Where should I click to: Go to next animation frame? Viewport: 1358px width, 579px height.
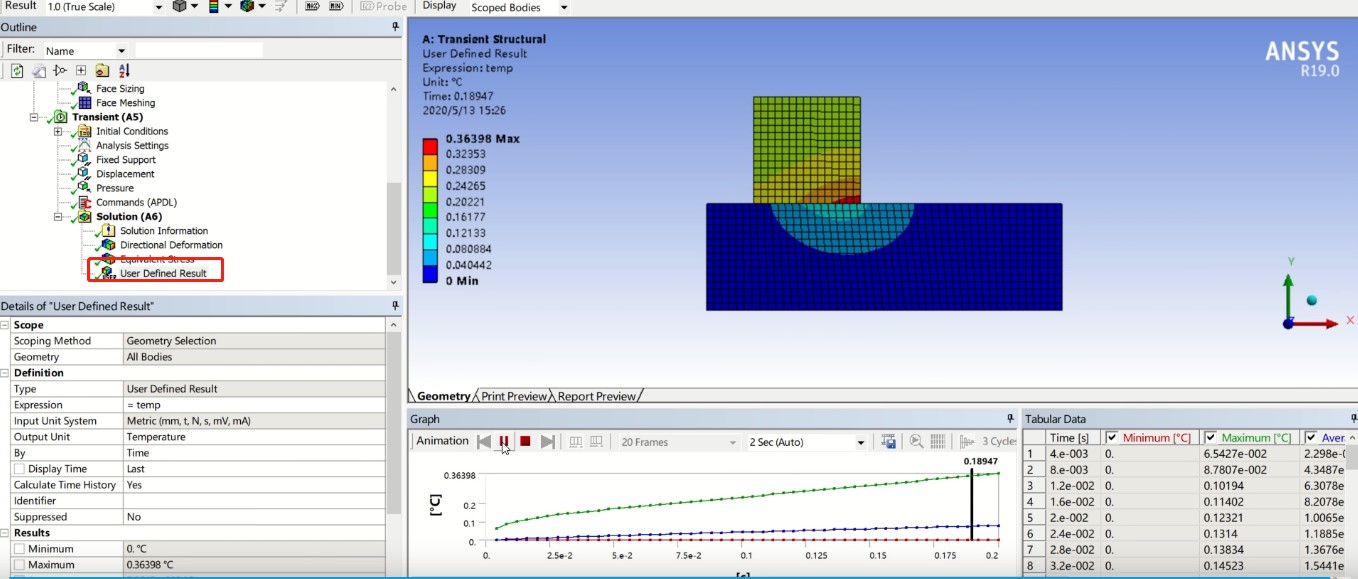(x=547, y=441)
